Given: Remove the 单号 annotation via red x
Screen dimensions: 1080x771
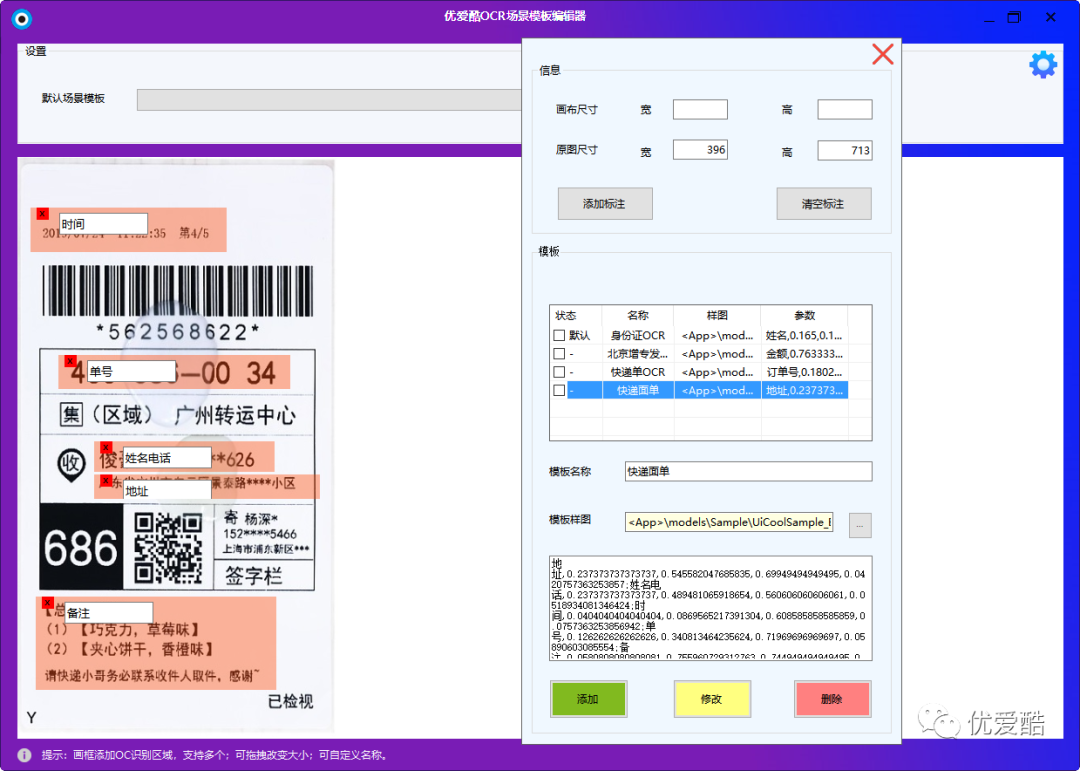Looking at the screenshot, I should (70, 361).
